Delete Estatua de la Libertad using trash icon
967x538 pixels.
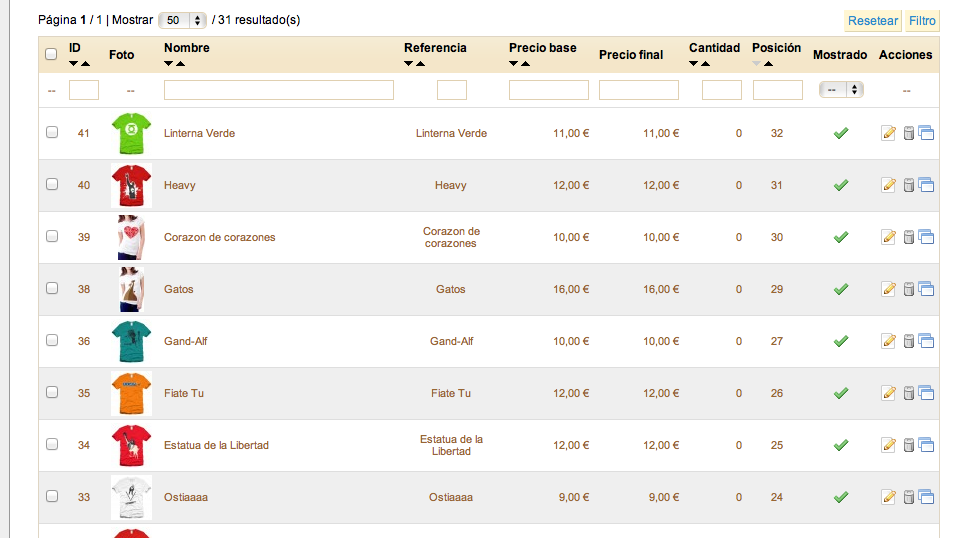click(908, 445)
